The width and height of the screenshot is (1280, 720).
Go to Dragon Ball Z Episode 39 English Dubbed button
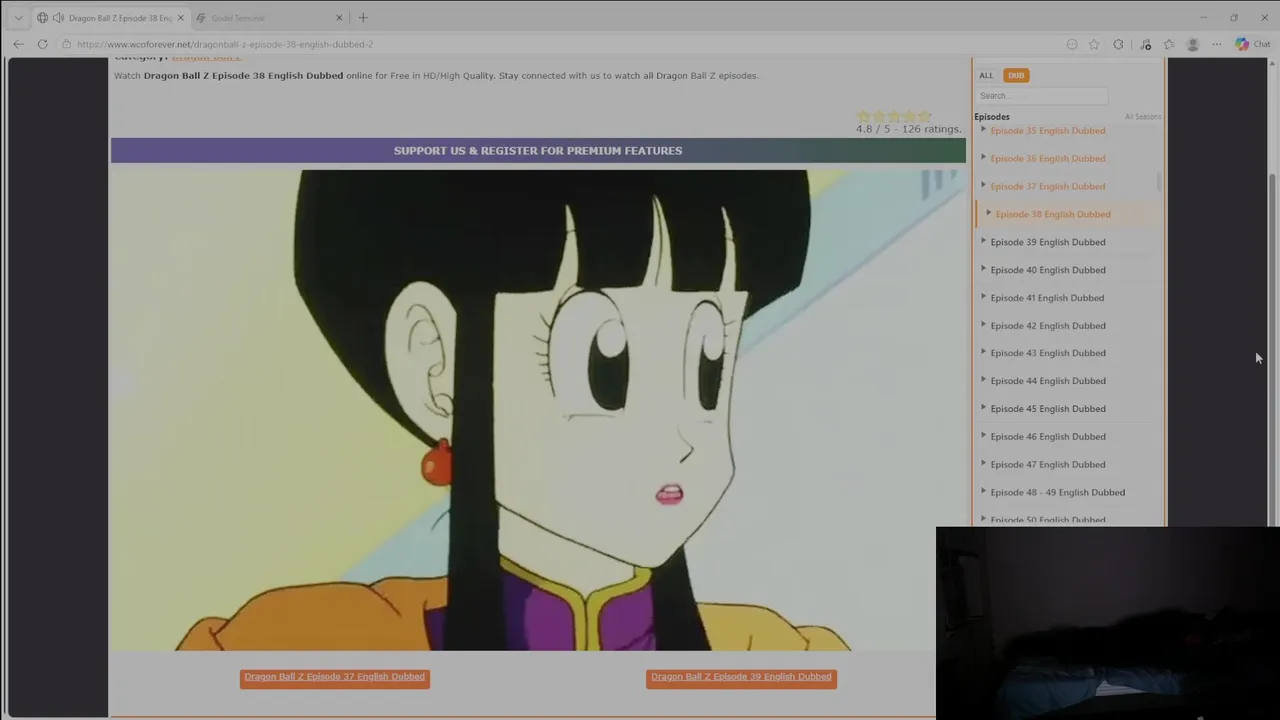741,677
